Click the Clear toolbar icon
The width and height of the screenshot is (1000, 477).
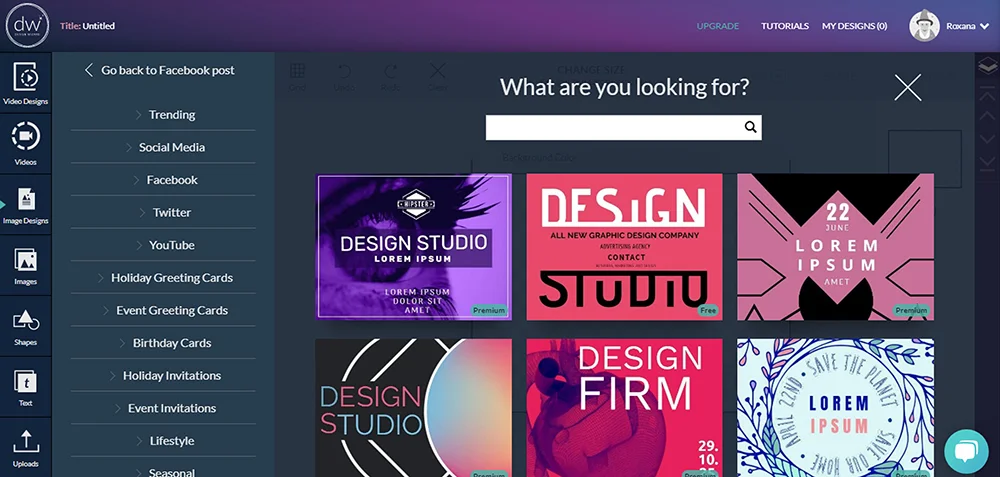tap(438, 77)
